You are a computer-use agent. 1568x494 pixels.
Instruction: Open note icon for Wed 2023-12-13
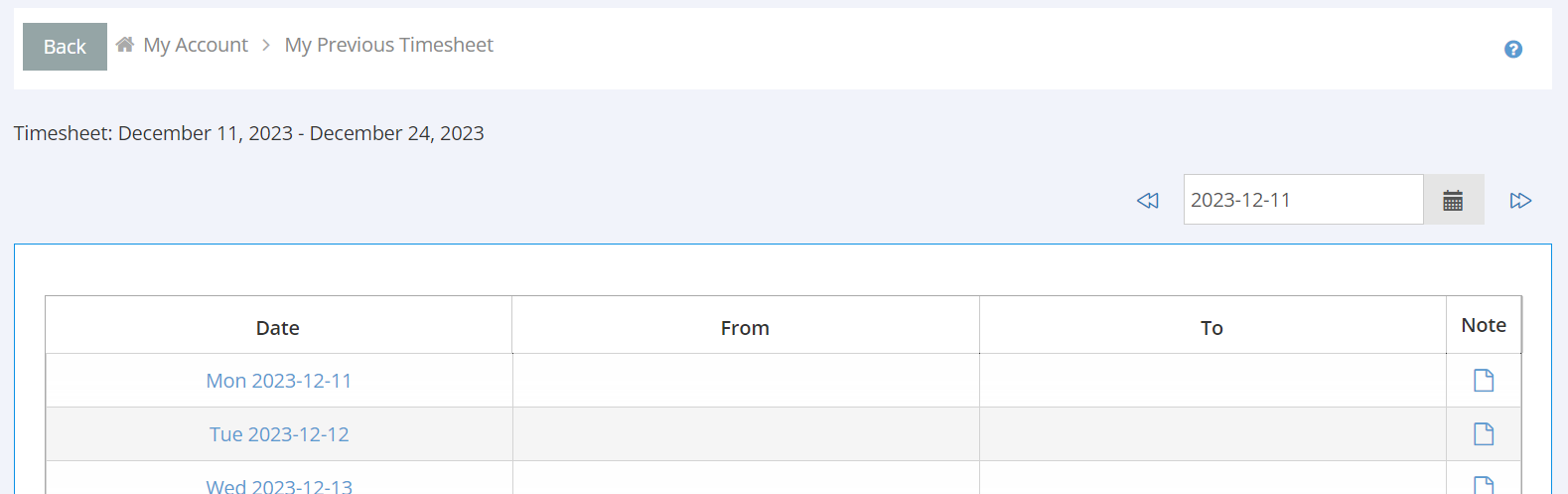(1483, 485)
